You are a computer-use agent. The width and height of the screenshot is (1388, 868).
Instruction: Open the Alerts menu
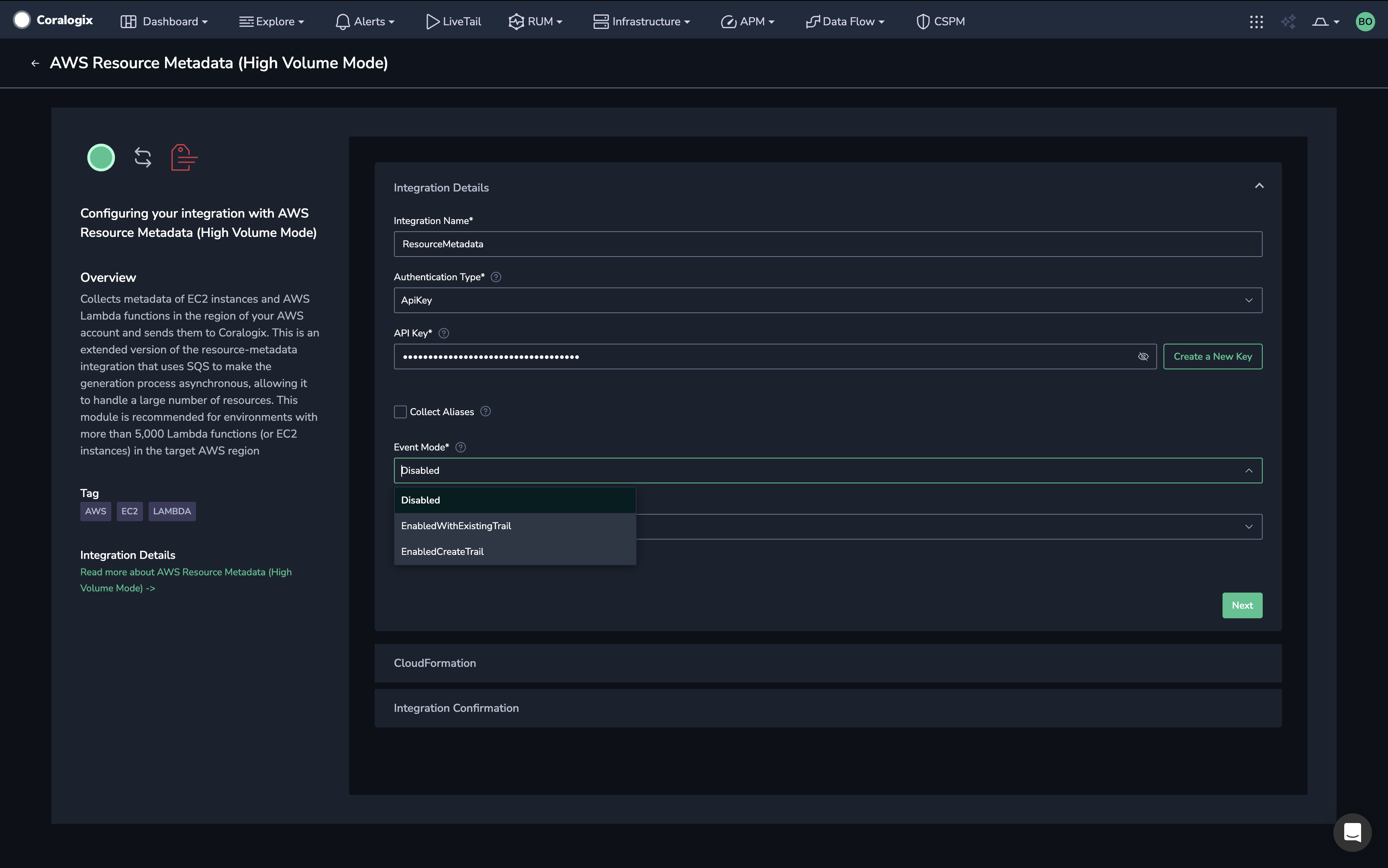(365, 22)
